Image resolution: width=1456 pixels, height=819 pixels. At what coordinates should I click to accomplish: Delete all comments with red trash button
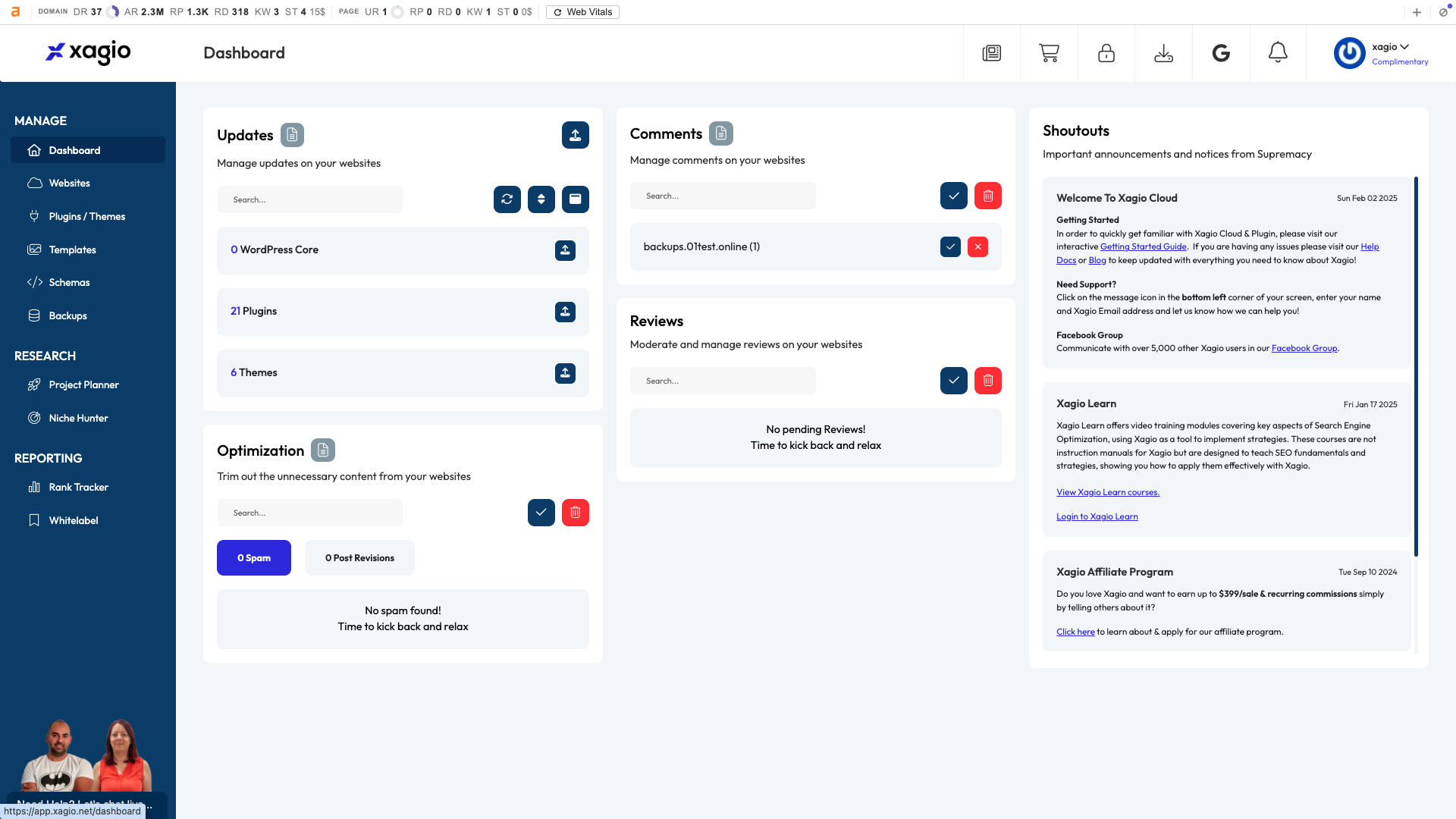tap(988, 196)
